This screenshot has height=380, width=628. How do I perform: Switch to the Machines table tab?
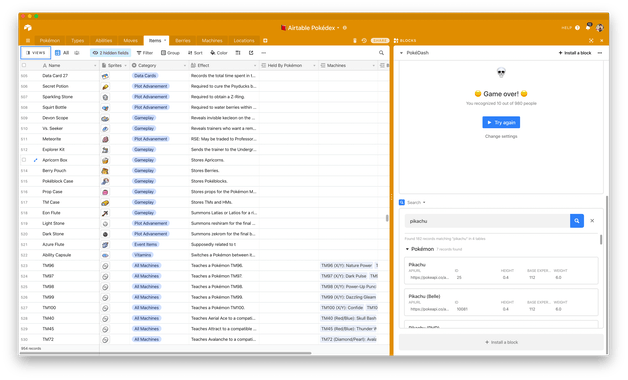click(212, 40)
